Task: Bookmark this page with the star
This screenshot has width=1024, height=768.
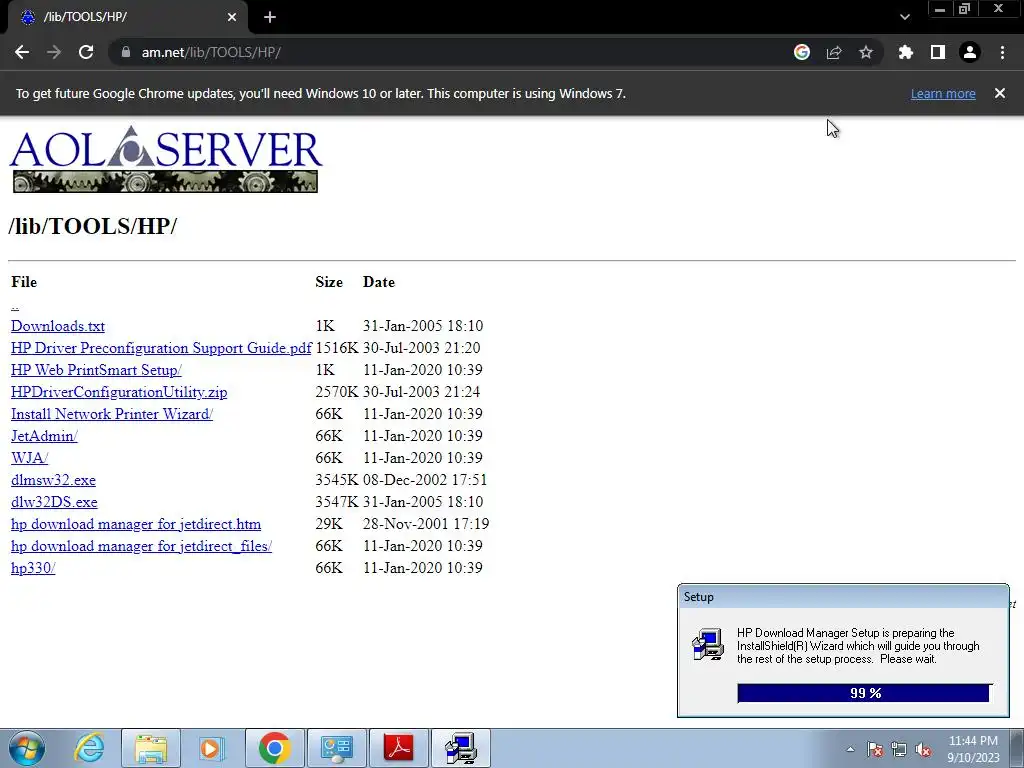Action: 866,52
